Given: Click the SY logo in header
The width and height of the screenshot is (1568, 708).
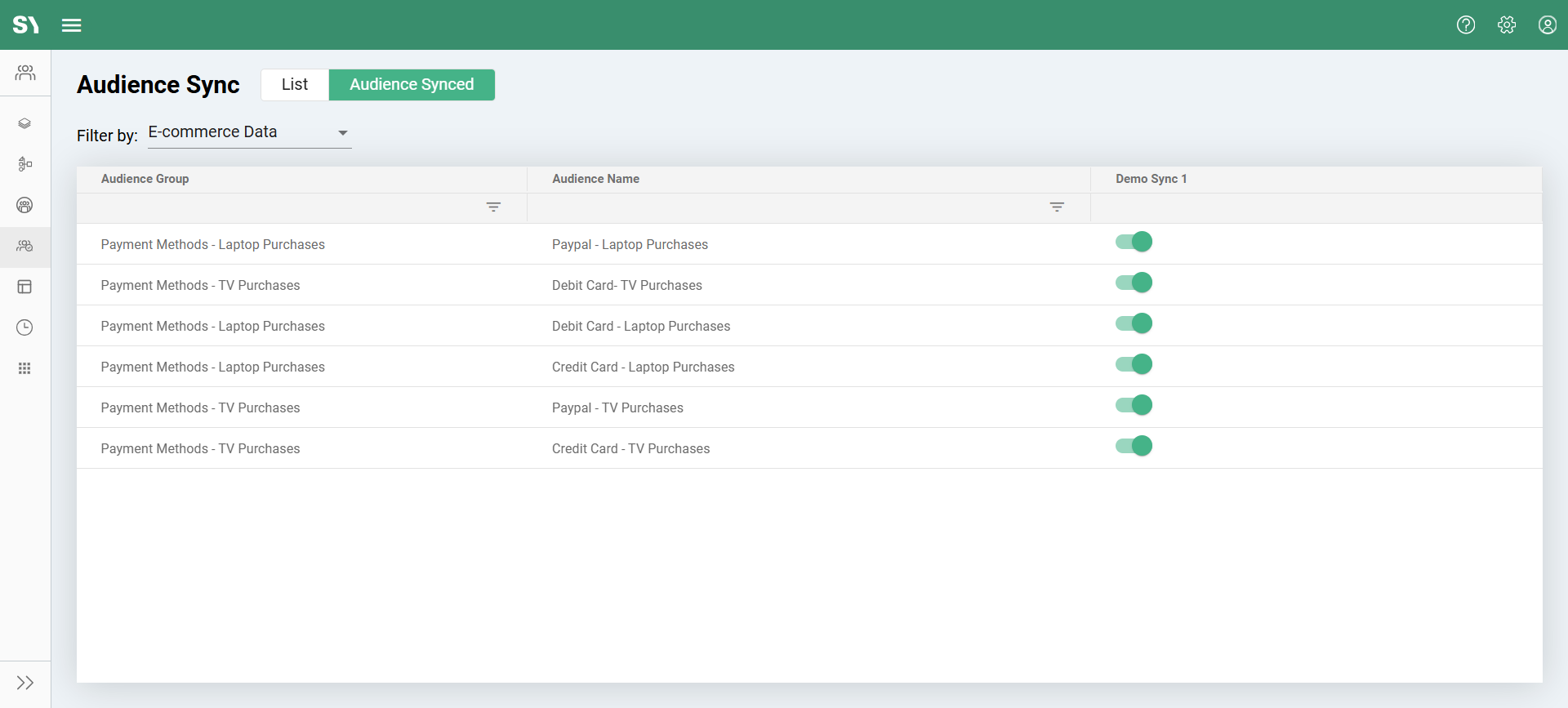Looking at the screenshot, I should click(x=25, y=25).
